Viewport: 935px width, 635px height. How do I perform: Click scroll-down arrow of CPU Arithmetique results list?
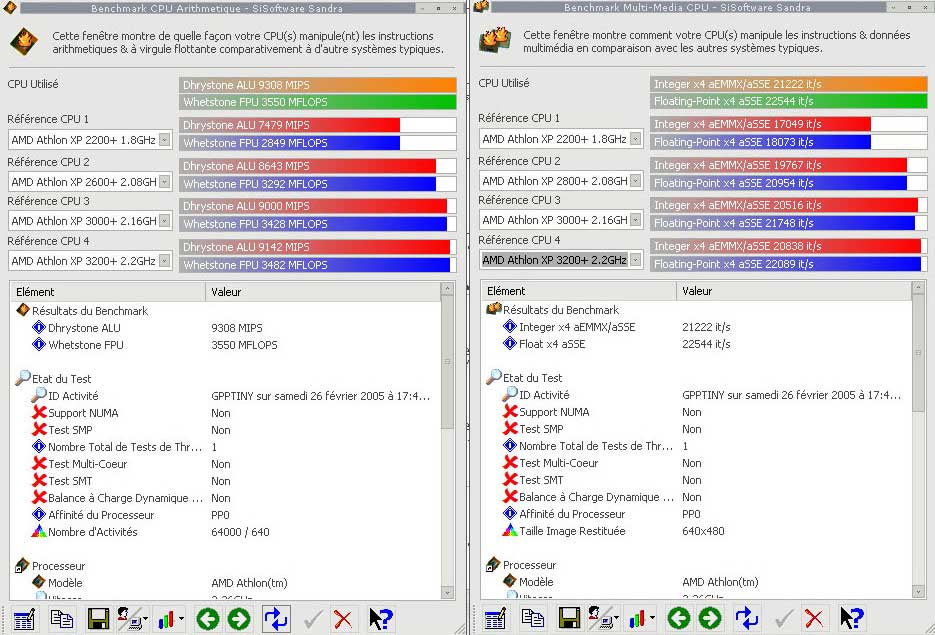coord(448,593)
